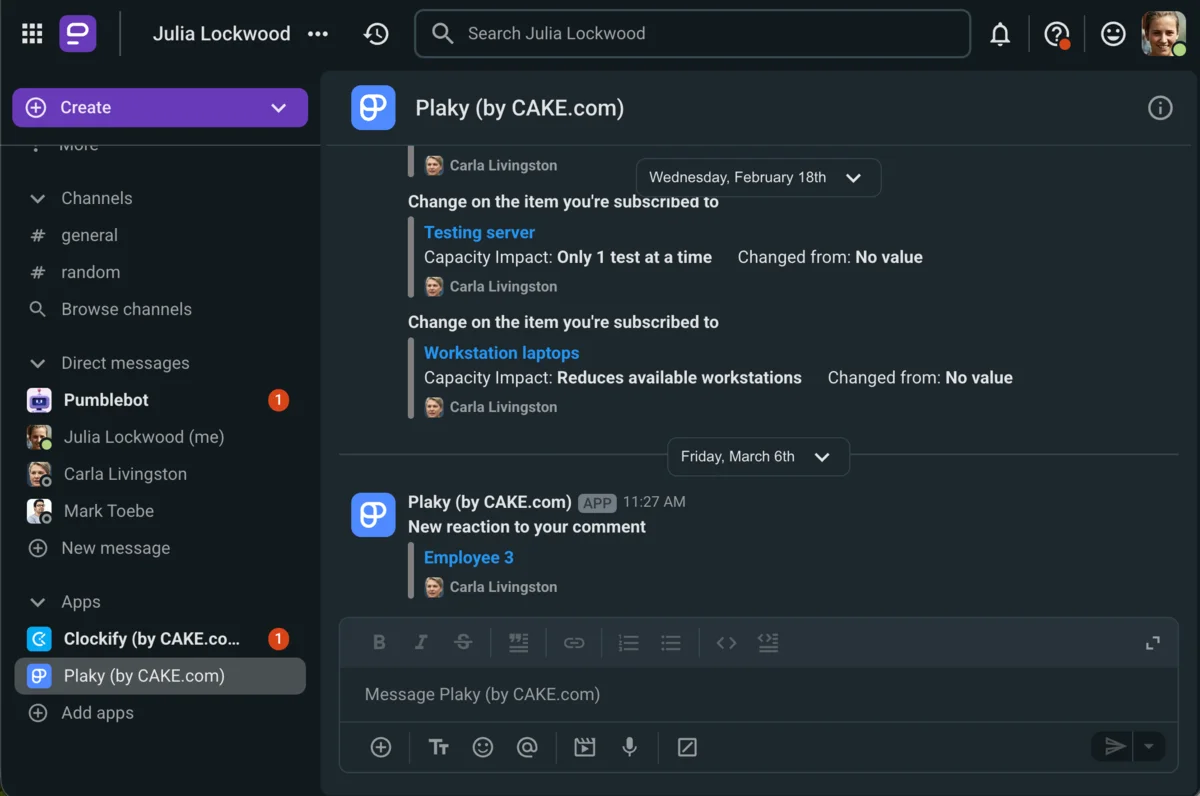Open Wednesday, February 18th date dropdown
This screenshot has width=1200, height=796.
[758, 178]
